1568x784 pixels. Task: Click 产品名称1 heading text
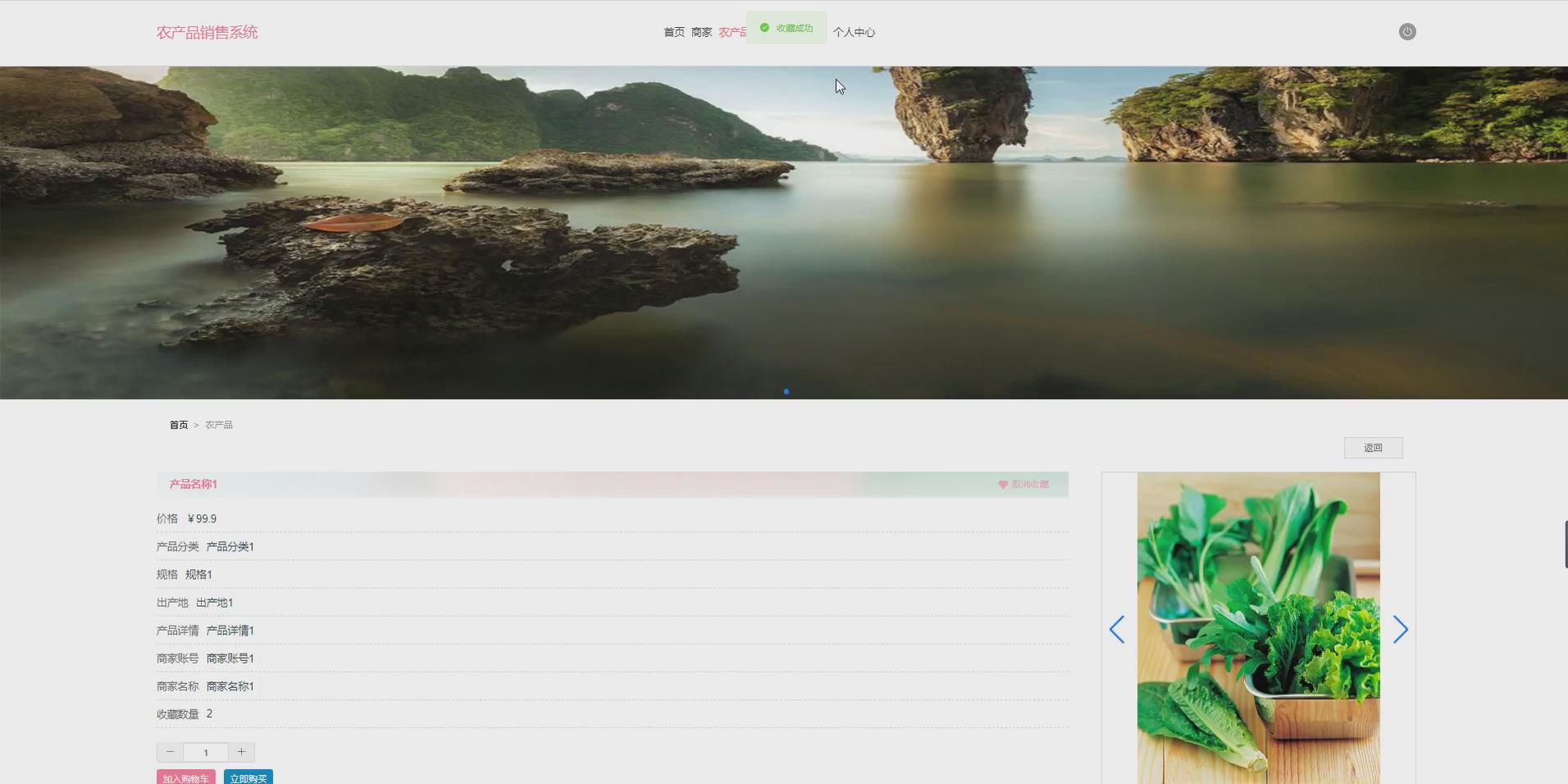click(194, 485)
